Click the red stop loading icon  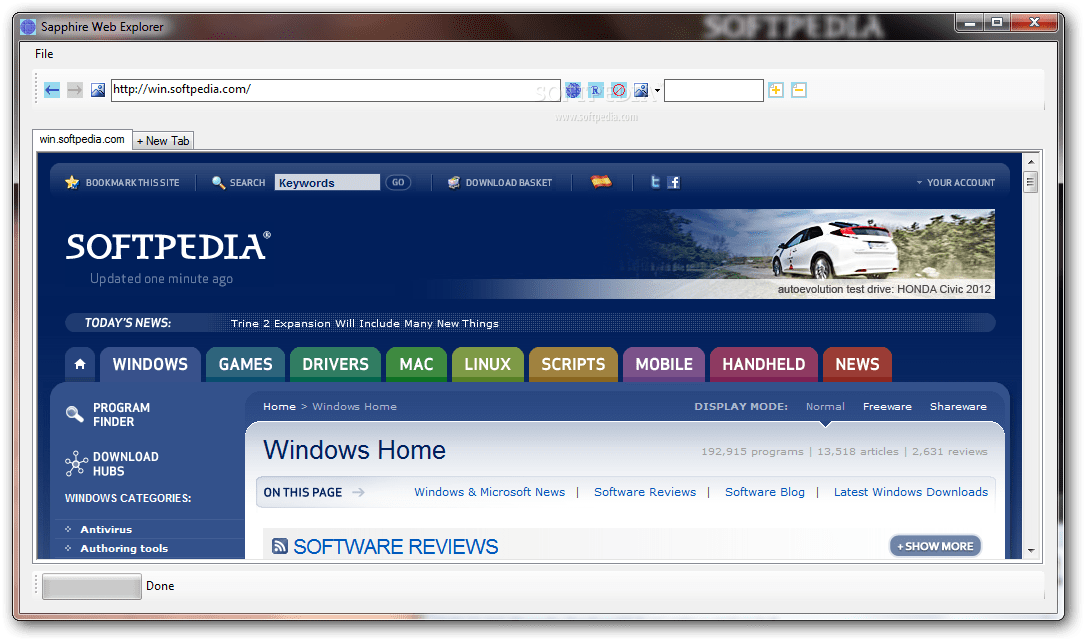(619, 90)
